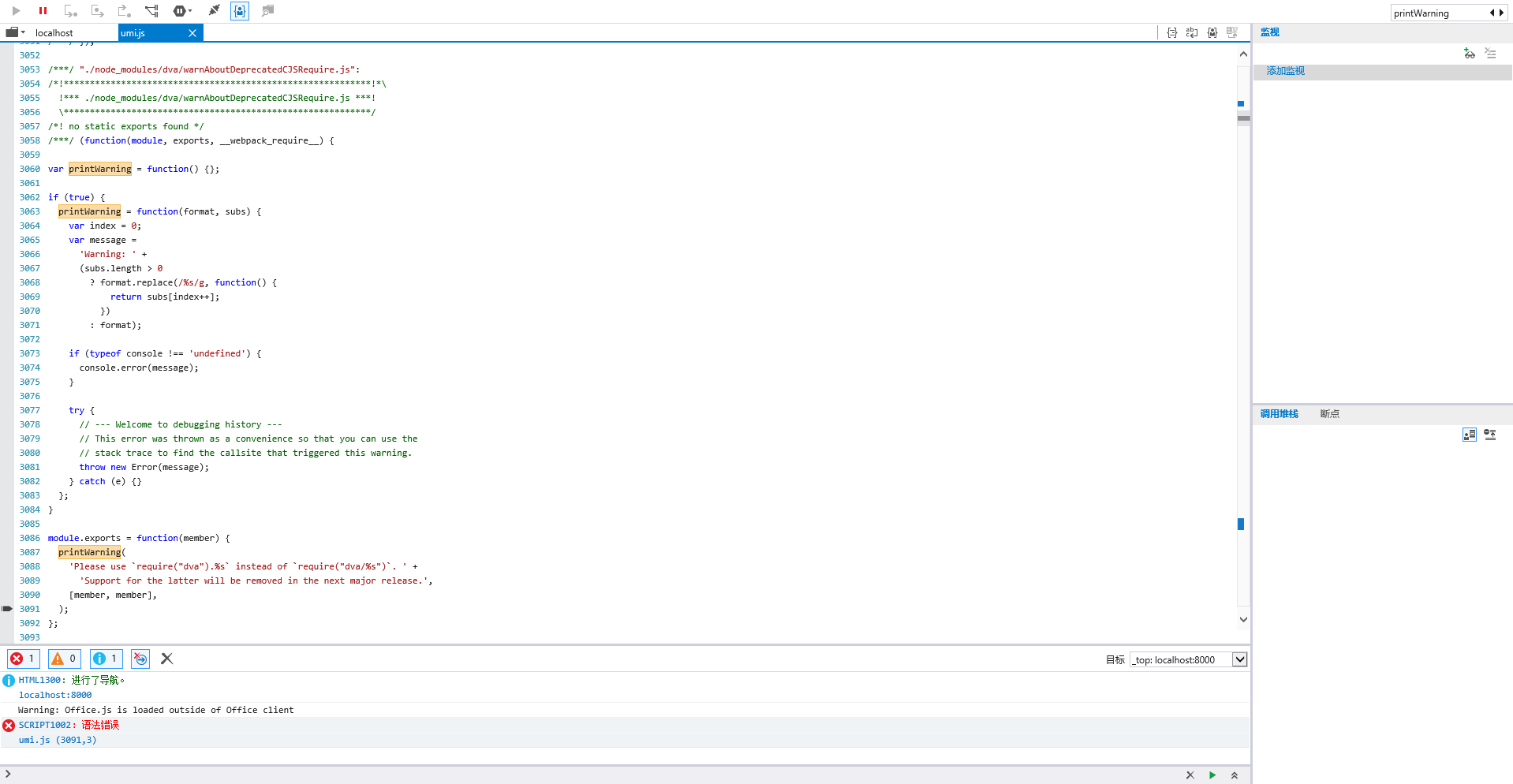Toggle word wrap in the editor

1192,33
